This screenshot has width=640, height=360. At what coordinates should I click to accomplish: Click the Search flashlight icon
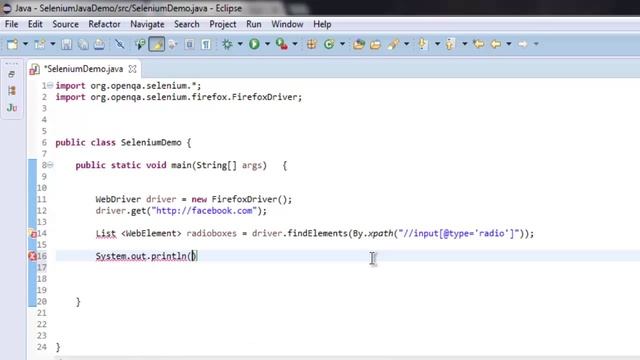coord(393,44)
